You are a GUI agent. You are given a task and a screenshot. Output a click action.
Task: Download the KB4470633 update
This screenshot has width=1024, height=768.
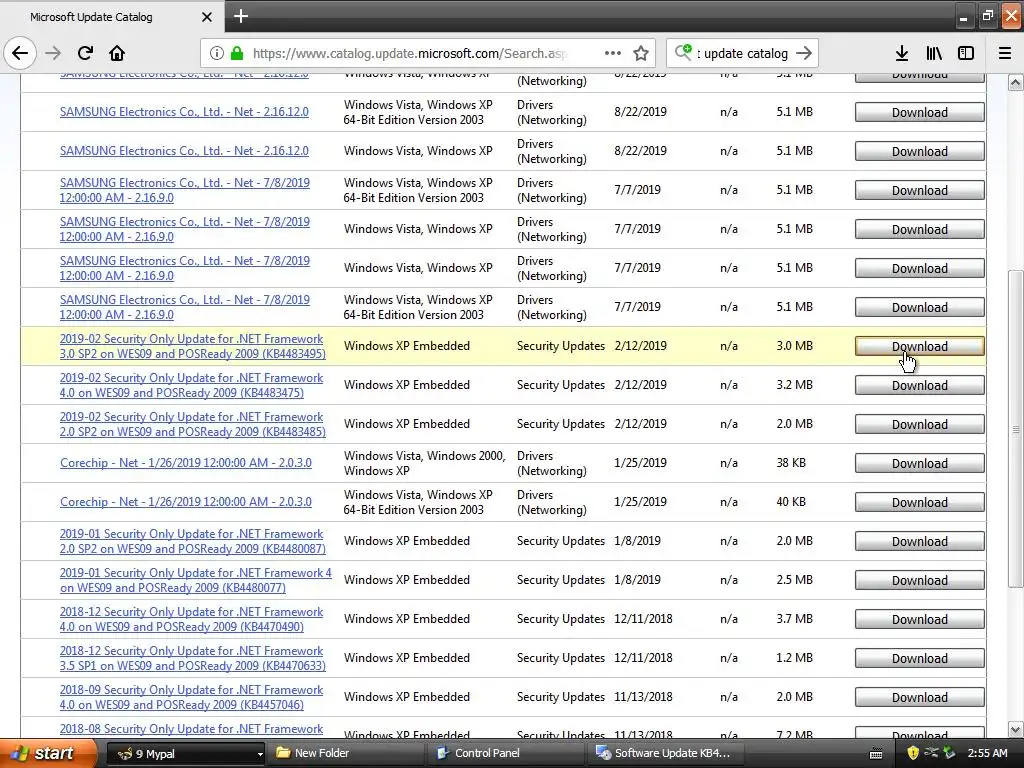920,658
